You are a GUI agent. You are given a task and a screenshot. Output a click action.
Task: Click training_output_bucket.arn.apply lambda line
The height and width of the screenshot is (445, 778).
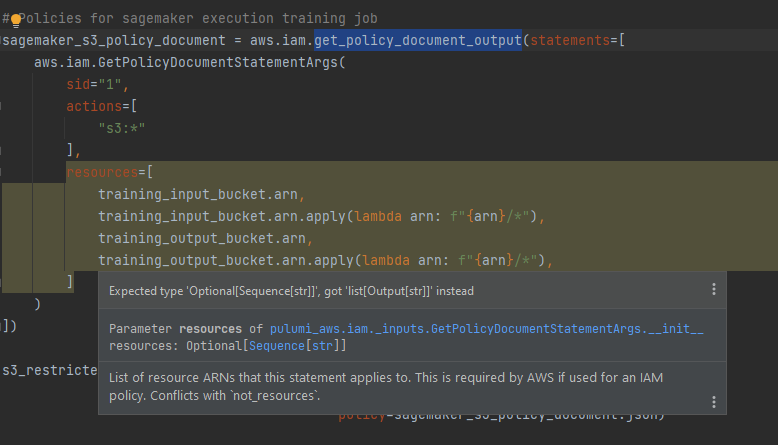coord(325,260)
